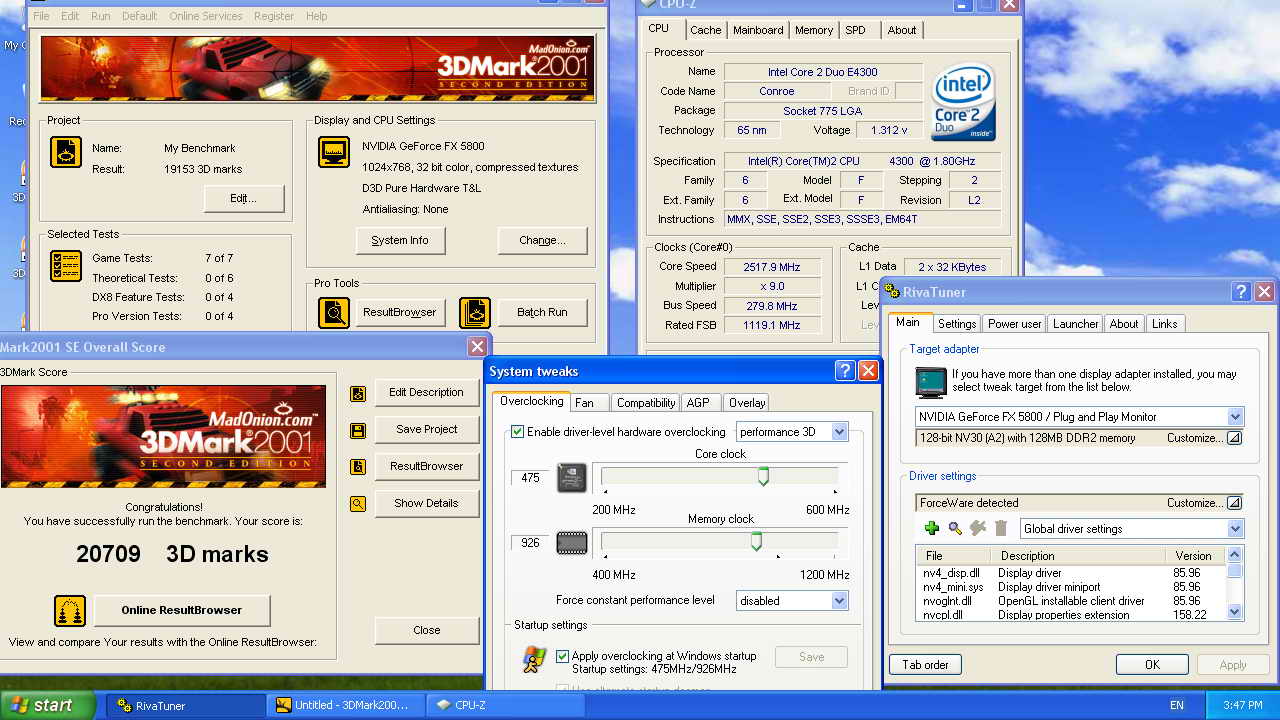
Task: Click the Edit... button in Project
Action: (244, 199)
